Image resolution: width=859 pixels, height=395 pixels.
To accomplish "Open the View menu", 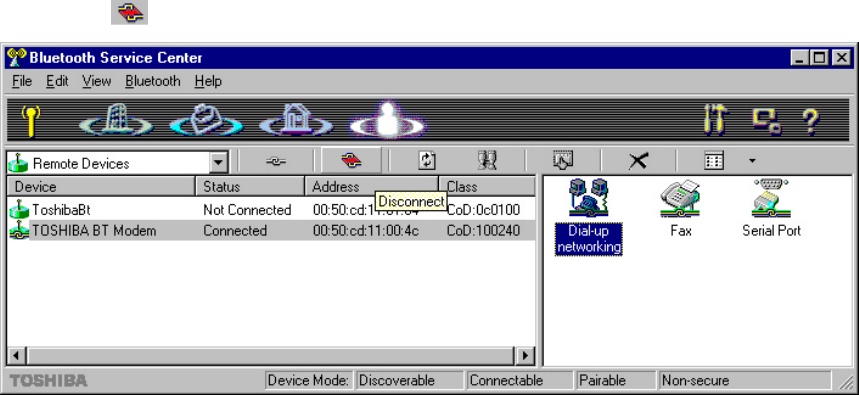I will pyautogui.click(x=96, y=82).
